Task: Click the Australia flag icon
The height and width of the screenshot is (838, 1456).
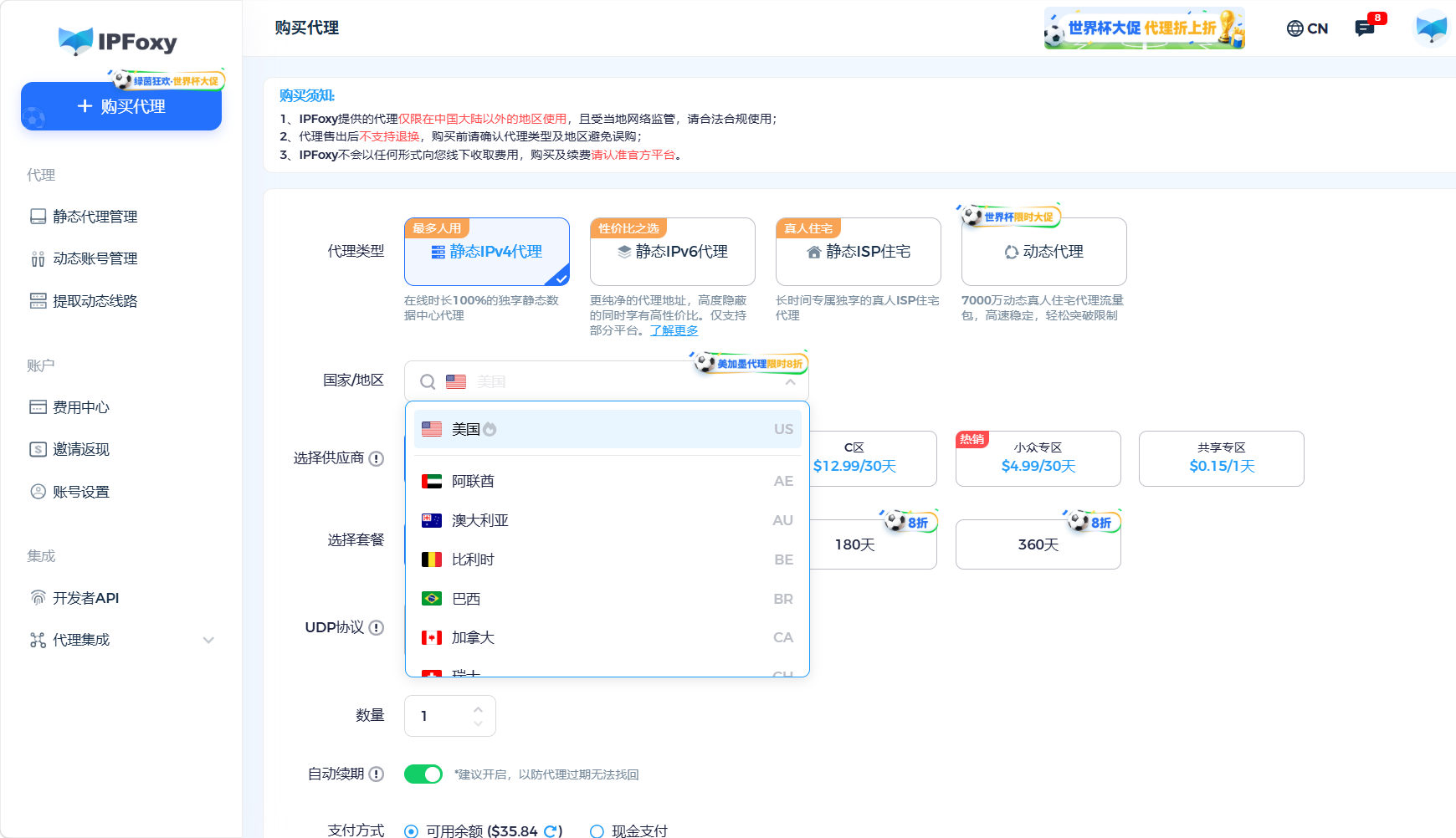Action: click(432, 520)
